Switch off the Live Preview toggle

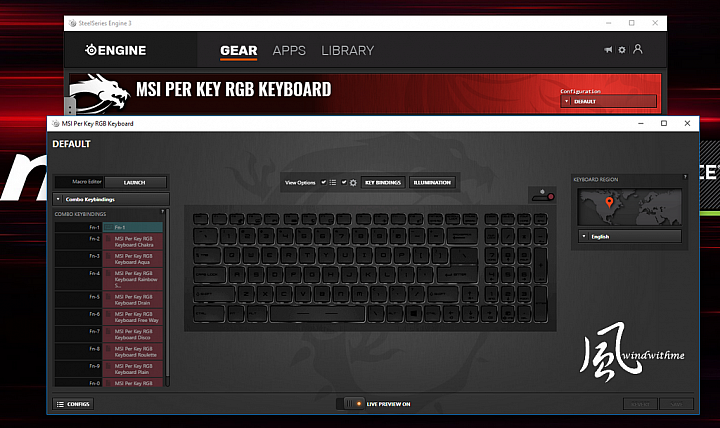click(350, 404)
